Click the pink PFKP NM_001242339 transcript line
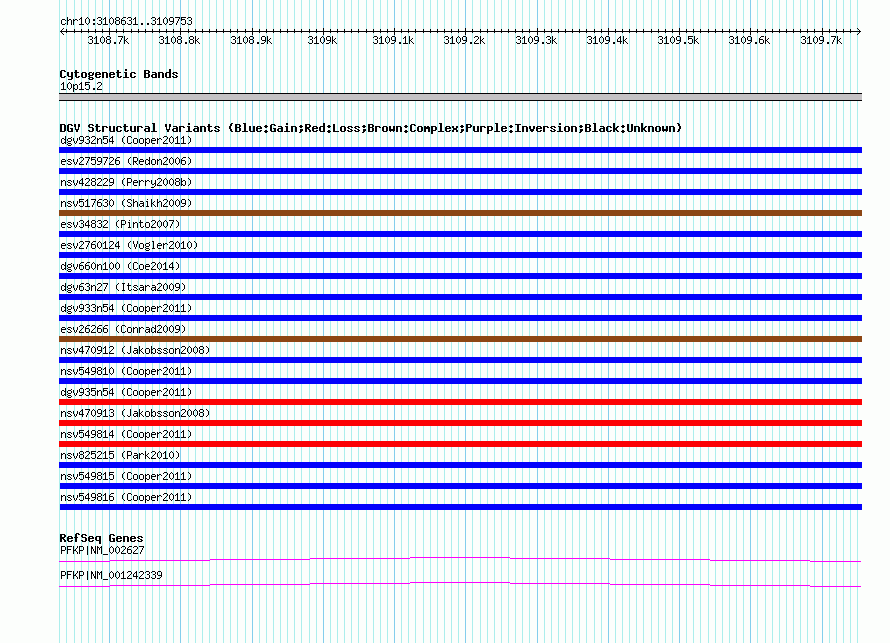 coord(460,585)
